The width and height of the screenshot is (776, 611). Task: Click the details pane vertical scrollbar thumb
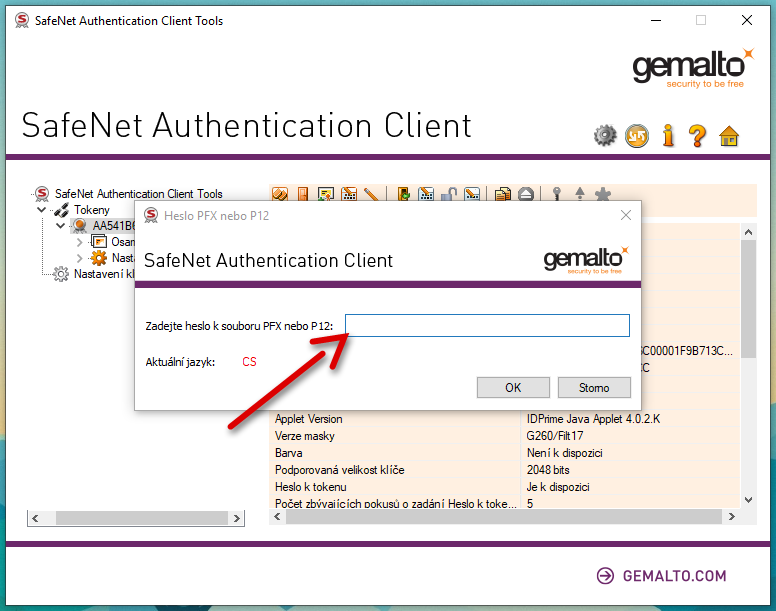[x=748, y=299]
